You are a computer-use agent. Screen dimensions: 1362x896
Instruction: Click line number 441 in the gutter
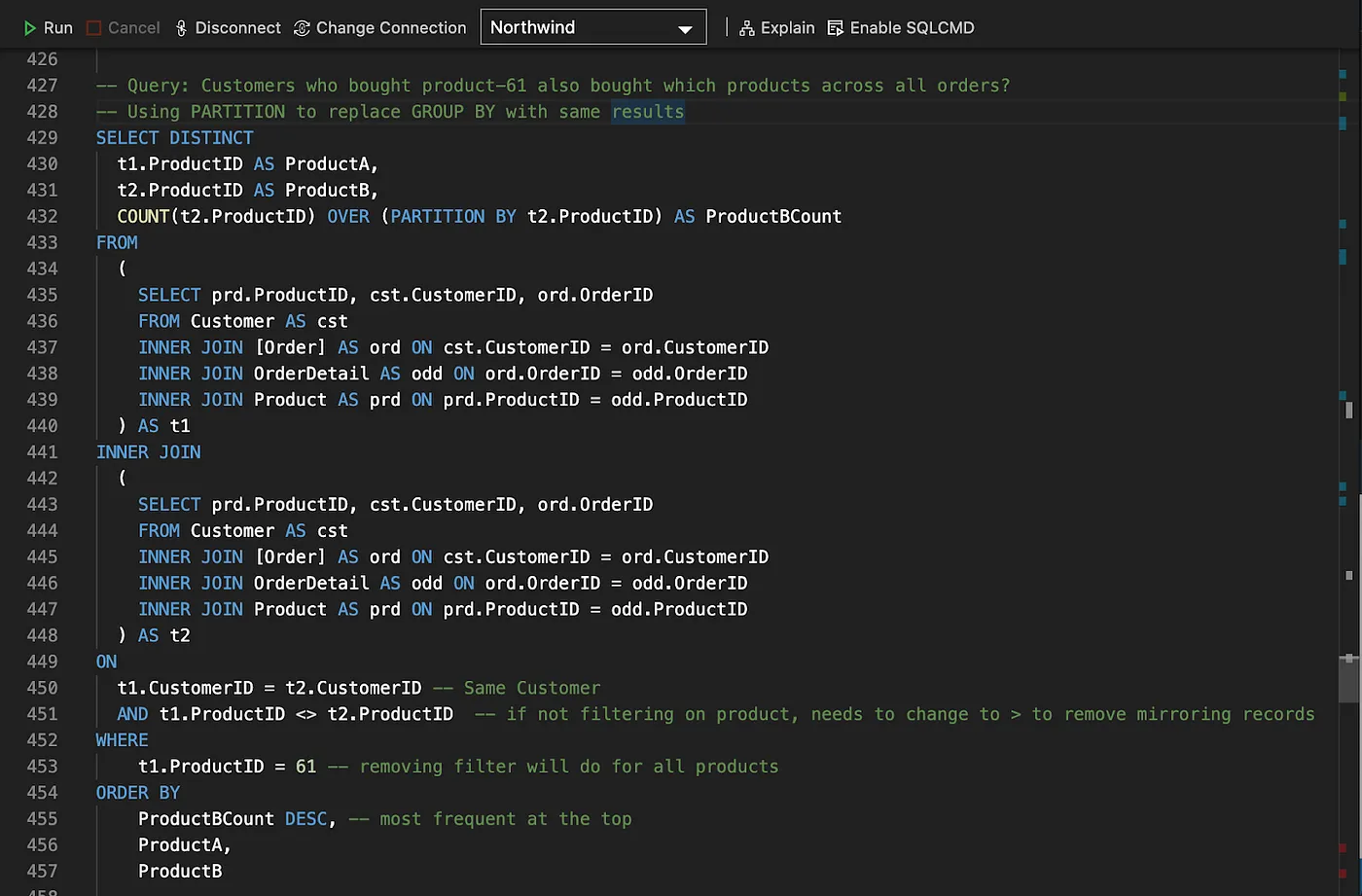(42, 452)
